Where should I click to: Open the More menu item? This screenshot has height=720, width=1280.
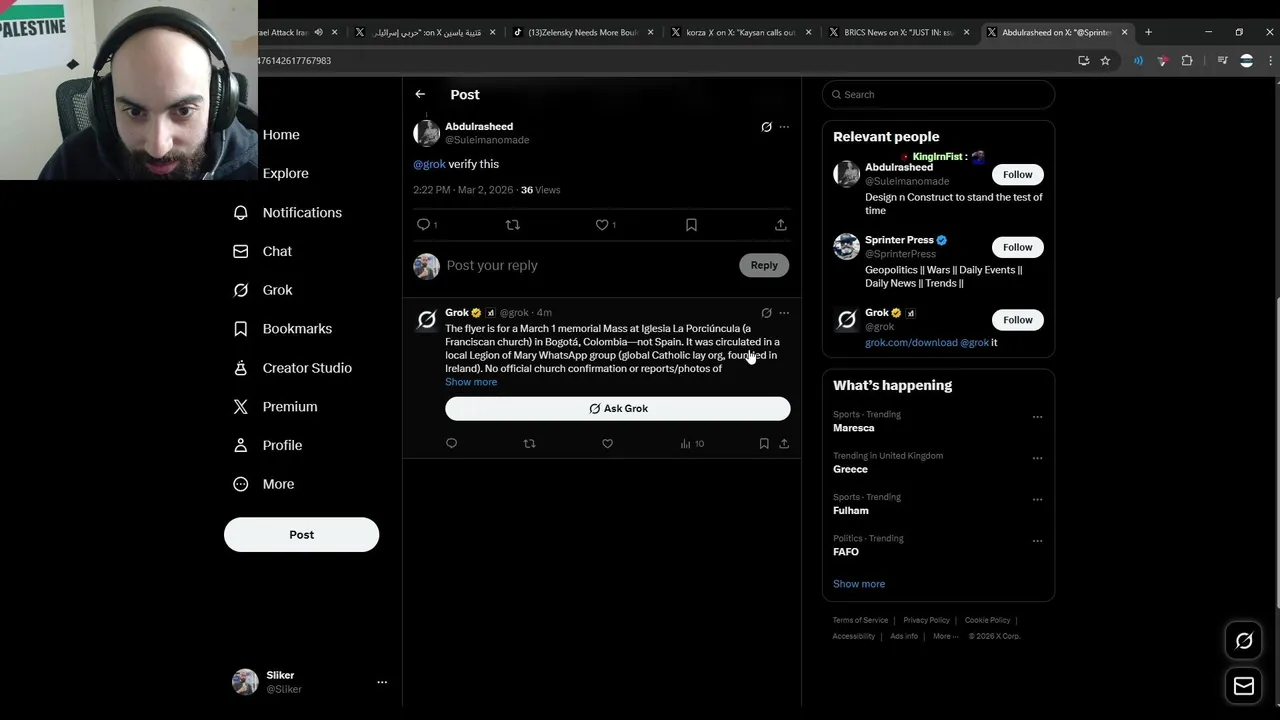pos(265,484)
